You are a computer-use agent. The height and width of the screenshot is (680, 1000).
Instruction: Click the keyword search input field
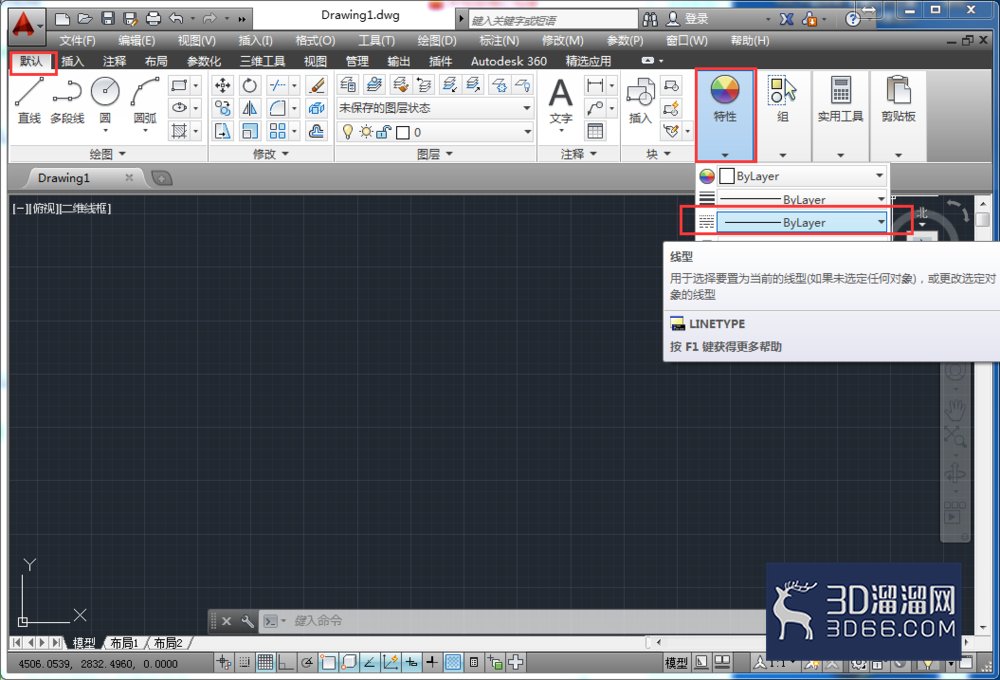[x=553, y=20]
